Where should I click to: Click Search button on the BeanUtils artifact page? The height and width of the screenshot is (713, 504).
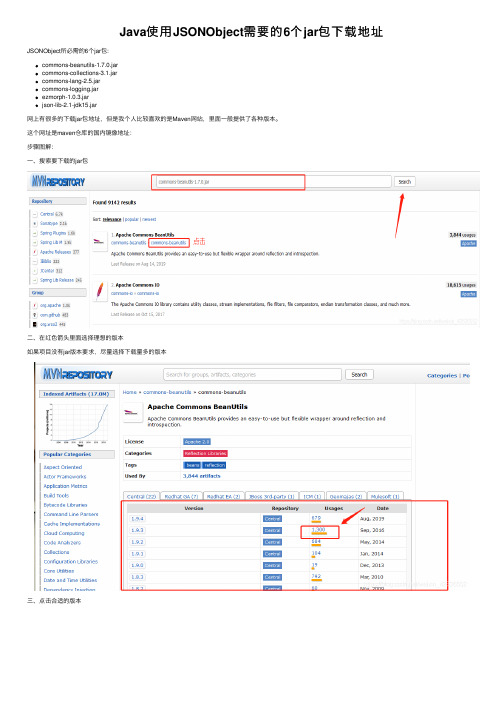pyautogui.click(x=359, y=375)
